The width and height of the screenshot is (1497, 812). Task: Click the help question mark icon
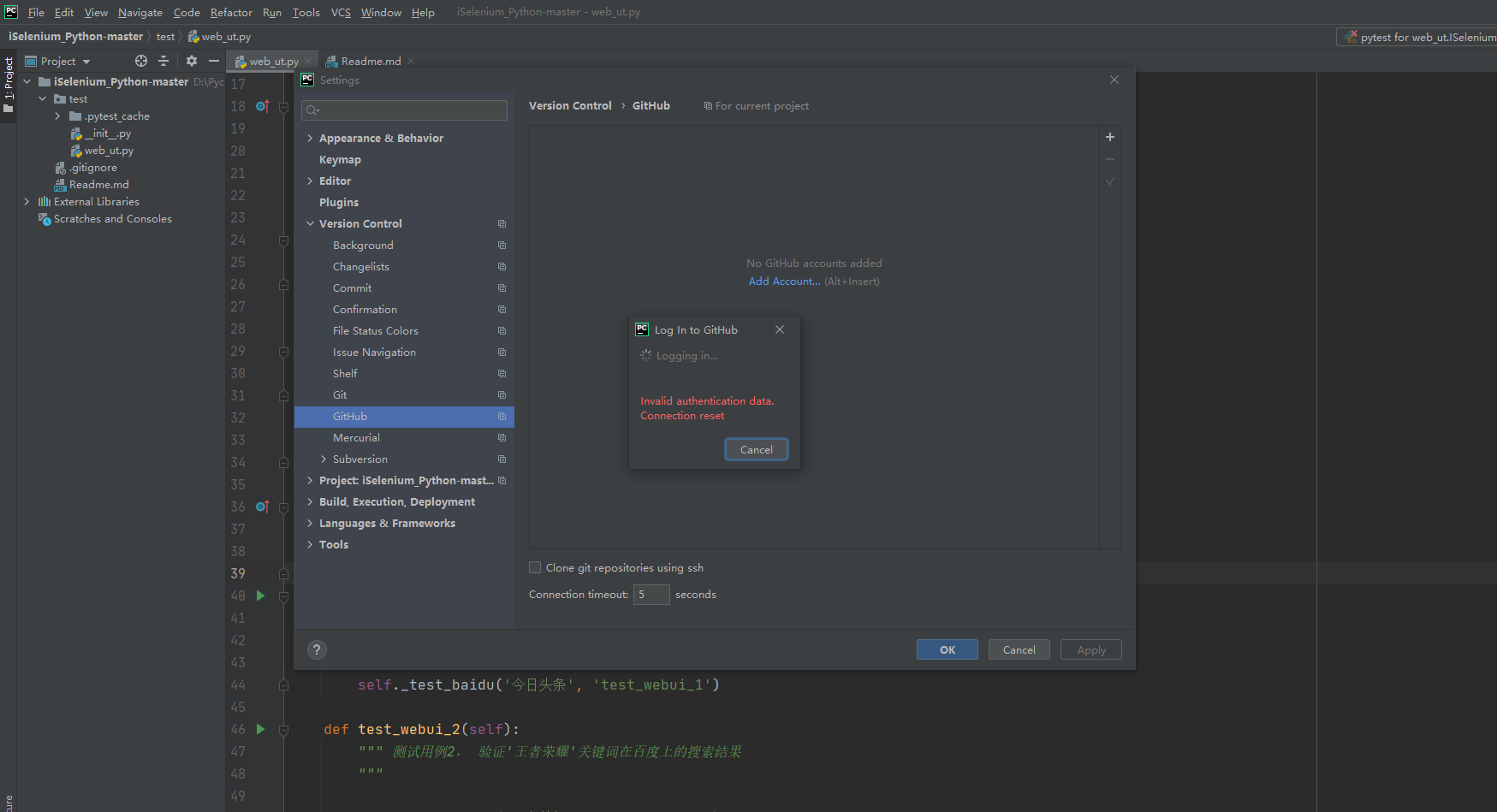(x=317, y=649)
